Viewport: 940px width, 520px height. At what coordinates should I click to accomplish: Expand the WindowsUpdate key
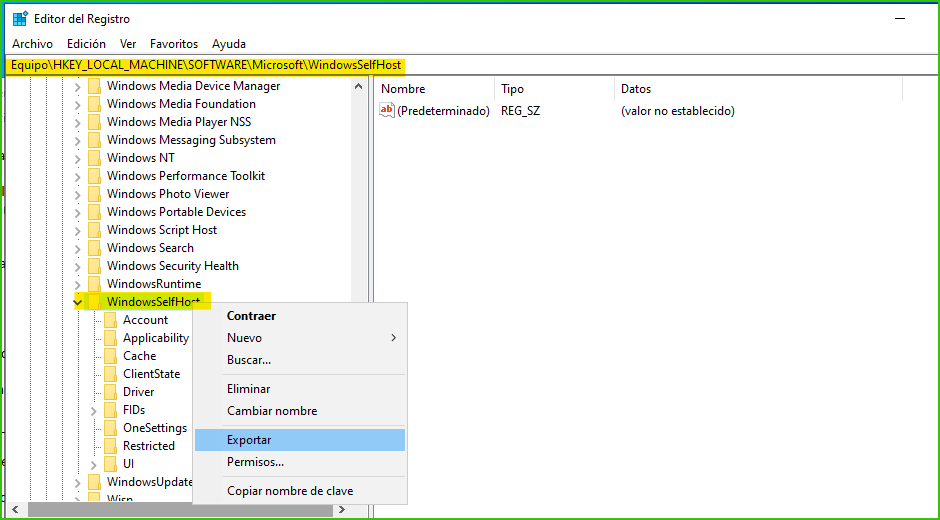pos(78,482)
